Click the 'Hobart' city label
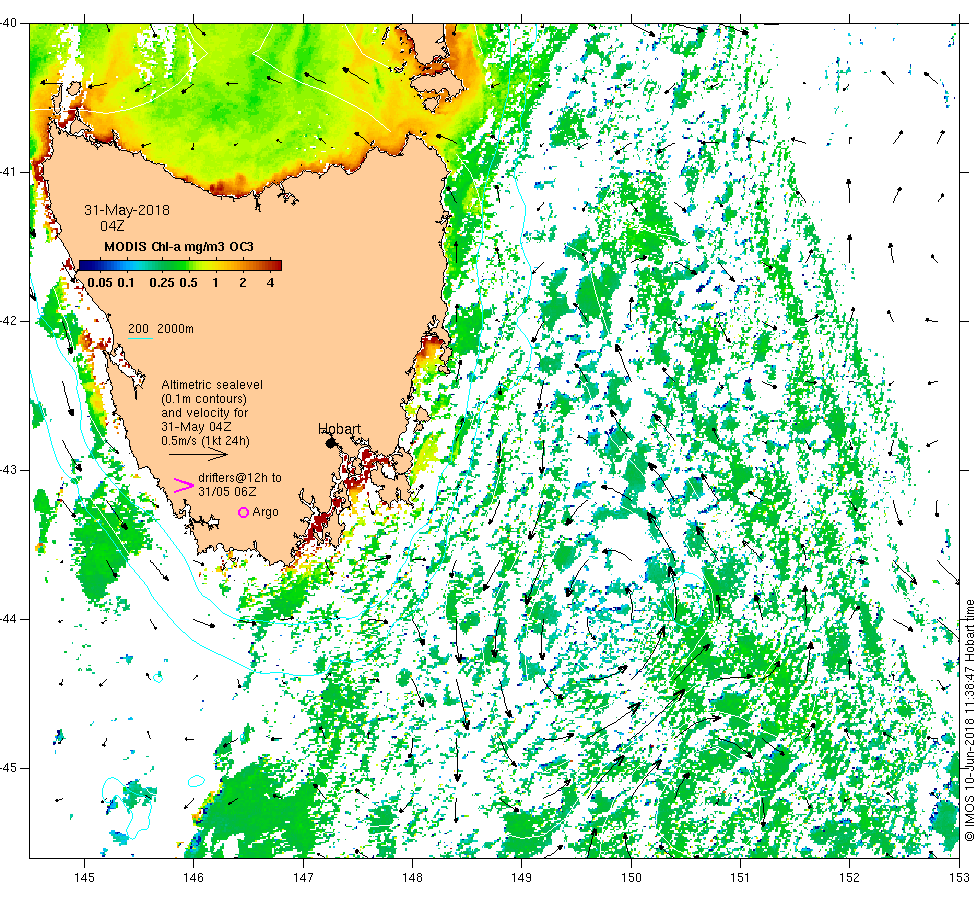Screen dimensions: 980x900 tap(339, 429)
